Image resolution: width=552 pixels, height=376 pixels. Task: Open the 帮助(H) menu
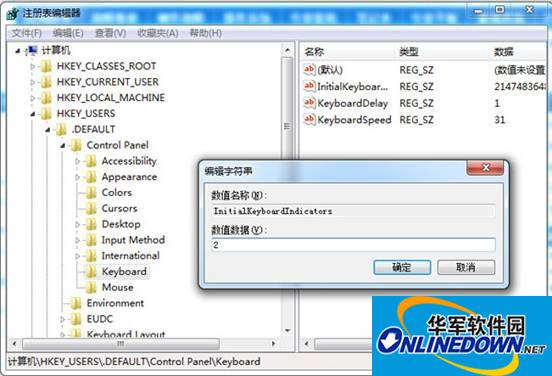[x=206, y=33]
